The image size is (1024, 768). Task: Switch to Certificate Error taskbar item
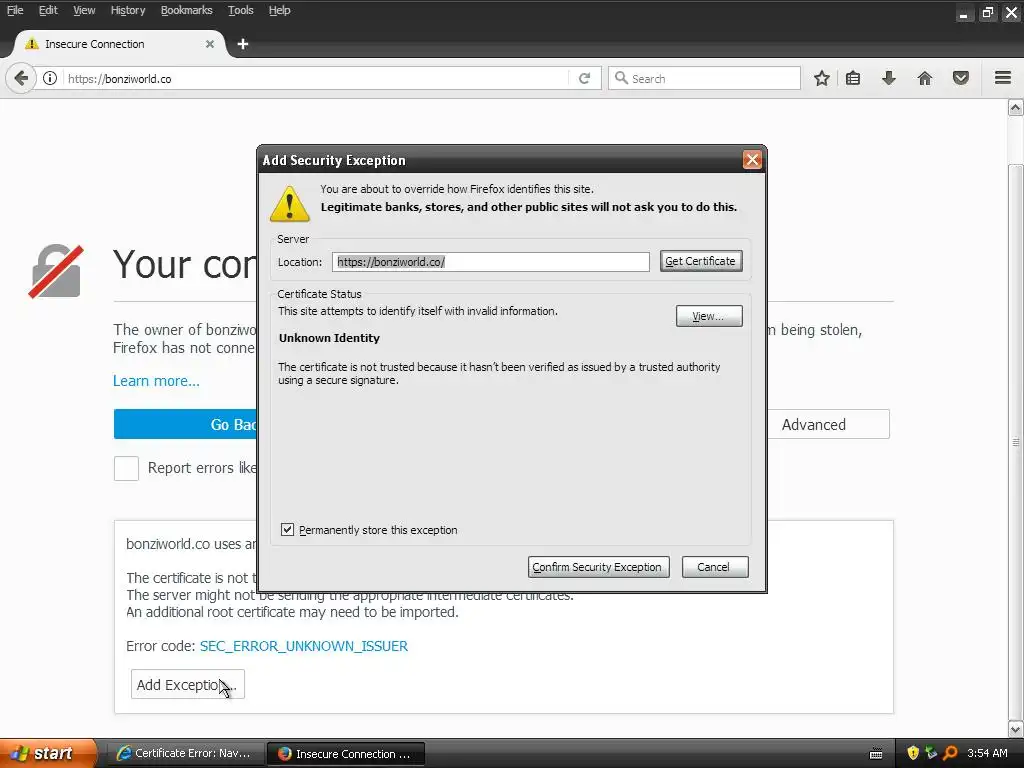click(185, 753)
